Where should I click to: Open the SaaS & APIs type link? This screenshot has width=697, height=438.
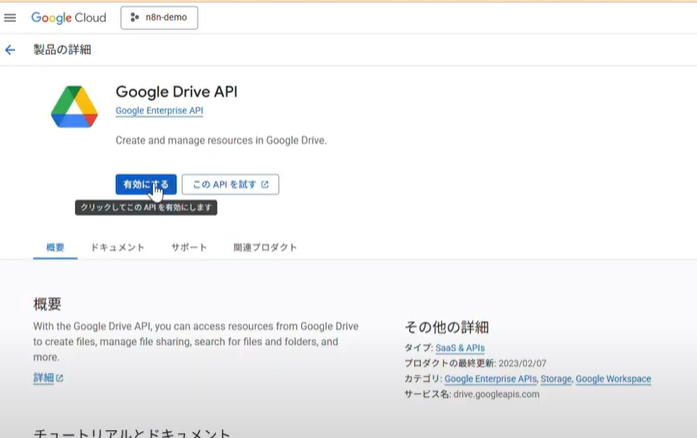[460, 348]
